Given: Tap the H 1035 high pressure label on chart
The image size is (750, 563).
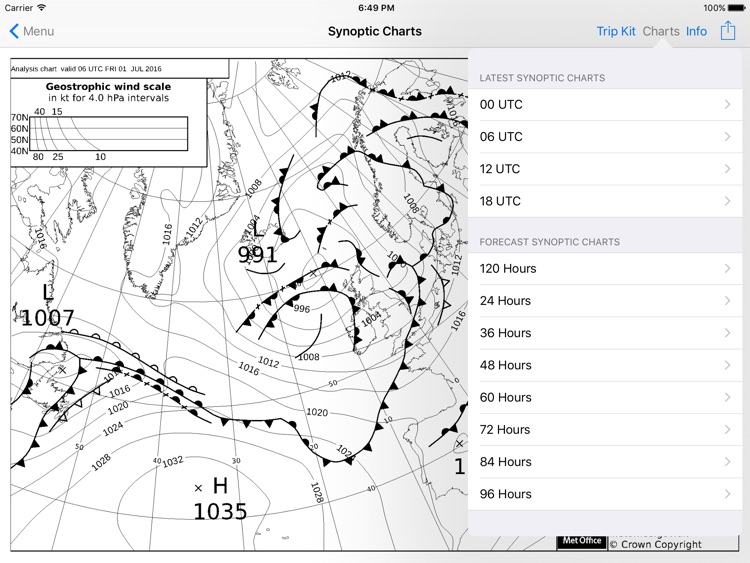Looking at the screenshot, I should tap(220, 499).
